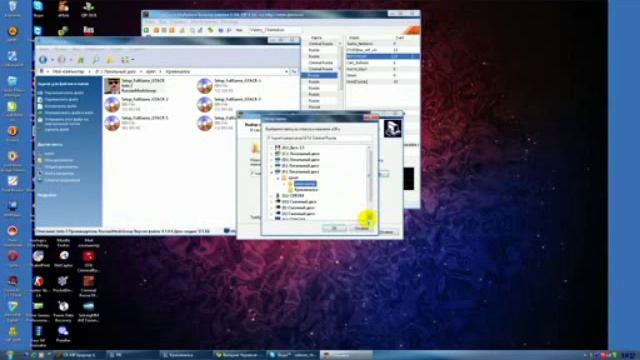Screen dimensions: 640x360
Task: Open the NetCaptor desktop icon
Action: coord(64,259)
